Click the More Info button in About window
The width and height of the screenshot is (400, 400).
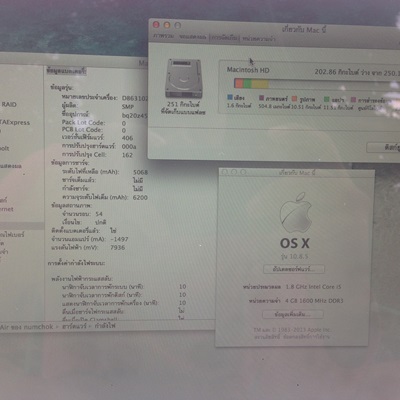point(293,314)
